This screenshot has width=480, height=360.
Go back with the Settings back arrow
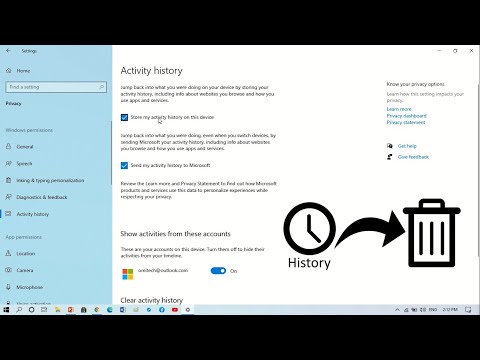tap(8, 51)
